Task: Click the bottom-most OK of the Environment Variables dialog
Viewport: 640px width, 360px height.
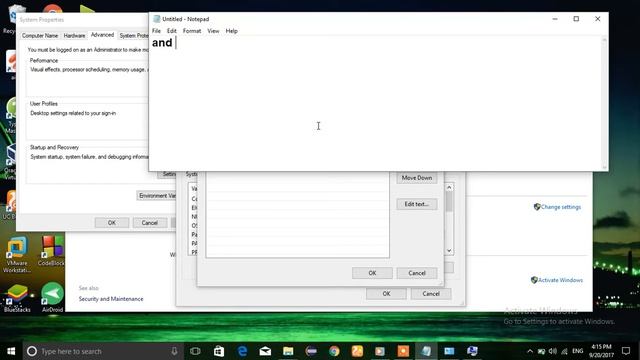Action: [386, 293]
